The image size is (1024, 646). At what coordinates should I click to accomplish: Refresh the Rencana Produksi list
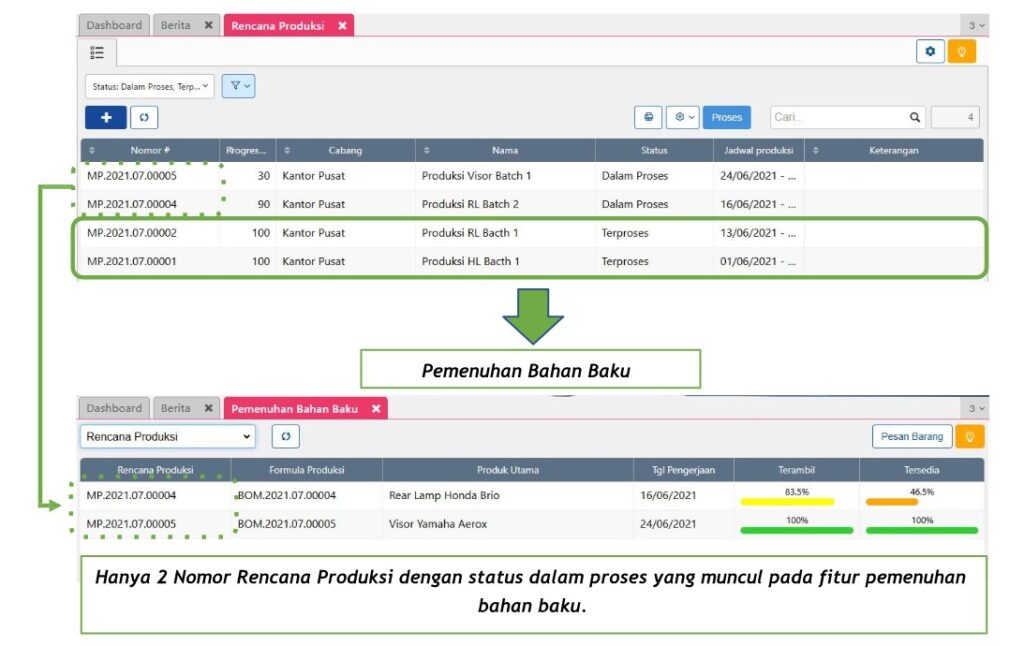coord(144,118)
